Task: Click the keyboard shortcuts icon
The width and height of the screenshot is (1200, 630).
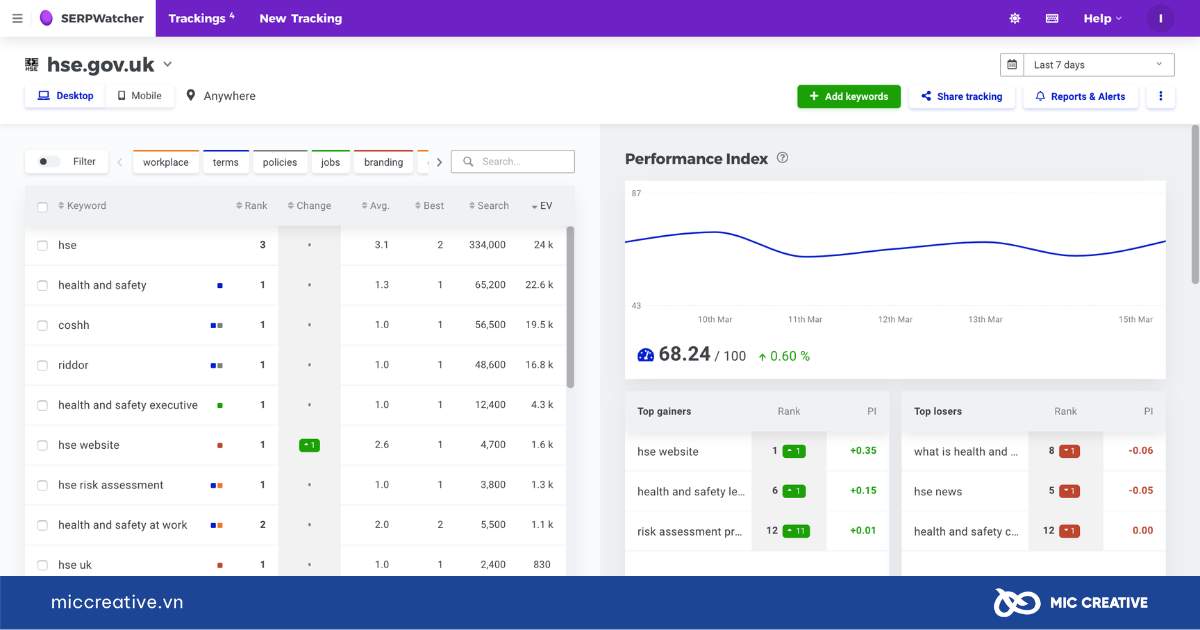Action: pyautogui.click(x=1052, y=18)
